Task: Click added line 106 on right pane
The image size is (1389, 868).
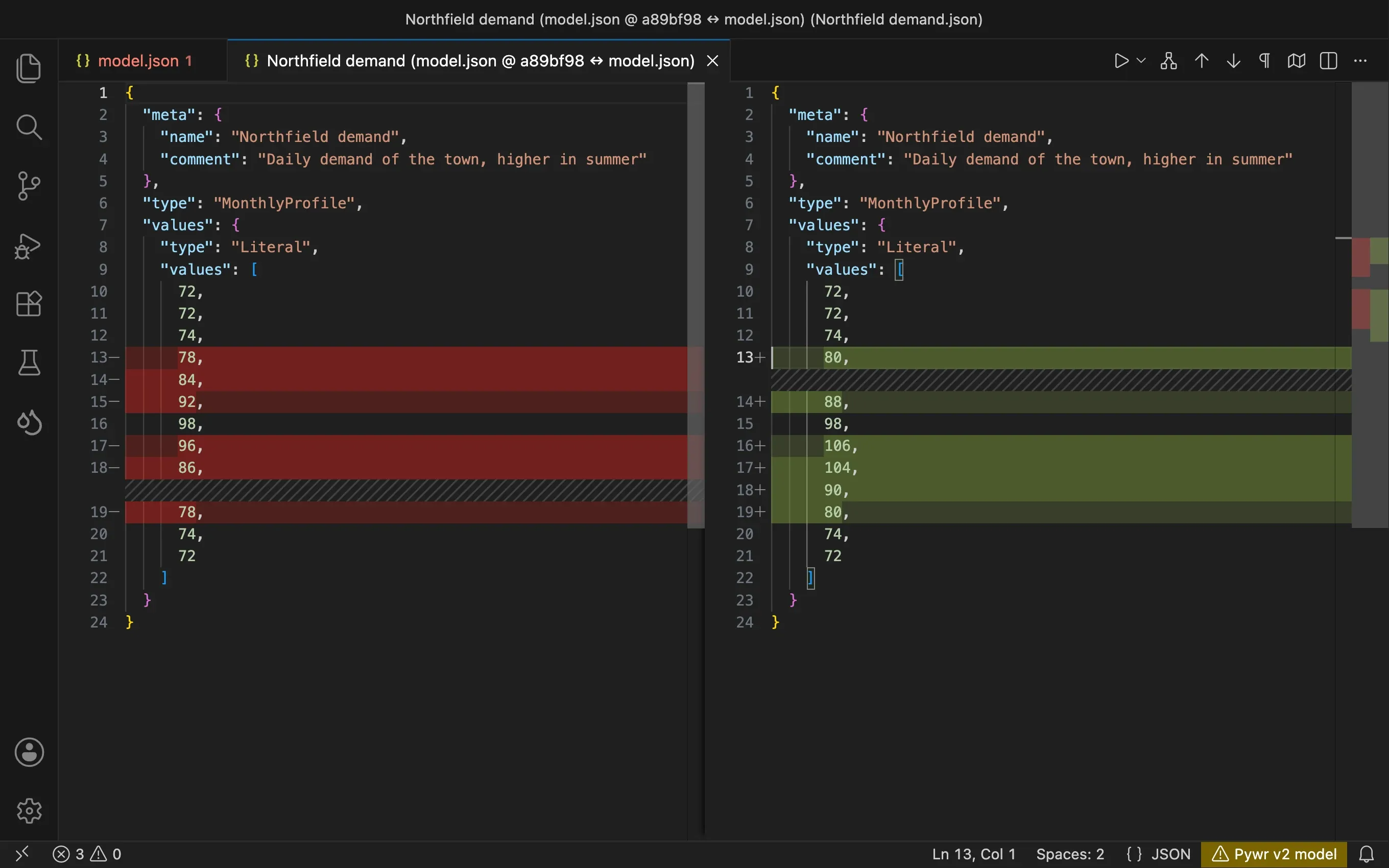Action: pyautogui.click(x=1061, y=445)
